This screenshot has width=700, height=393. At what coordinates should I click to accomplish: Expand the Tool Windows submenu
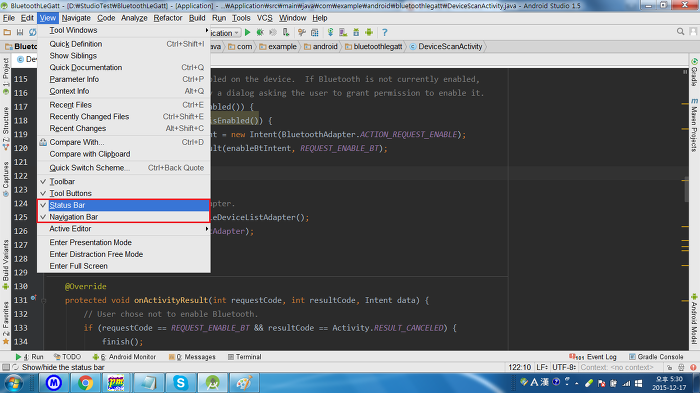click(x=124, y=30)
